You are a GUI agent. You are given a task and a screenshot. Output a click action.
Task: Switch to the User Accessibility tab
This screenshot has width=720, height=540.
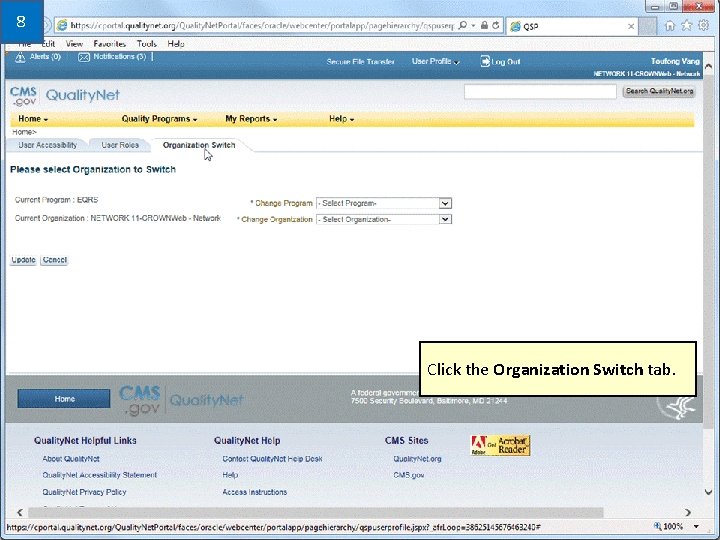click(48, 145)
